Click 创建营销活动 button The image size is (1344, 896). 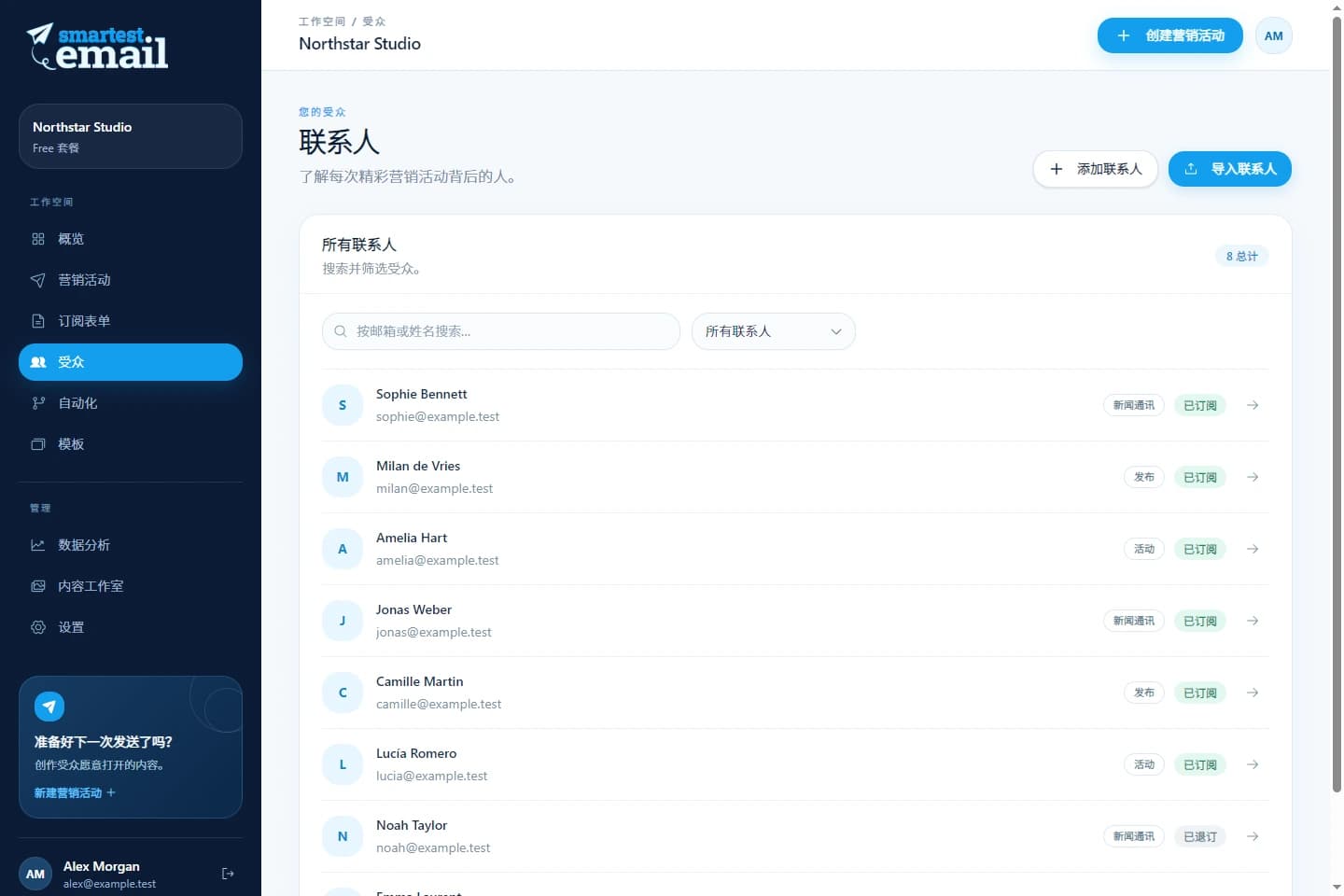pyautogui.click(x=1170, y=35)
